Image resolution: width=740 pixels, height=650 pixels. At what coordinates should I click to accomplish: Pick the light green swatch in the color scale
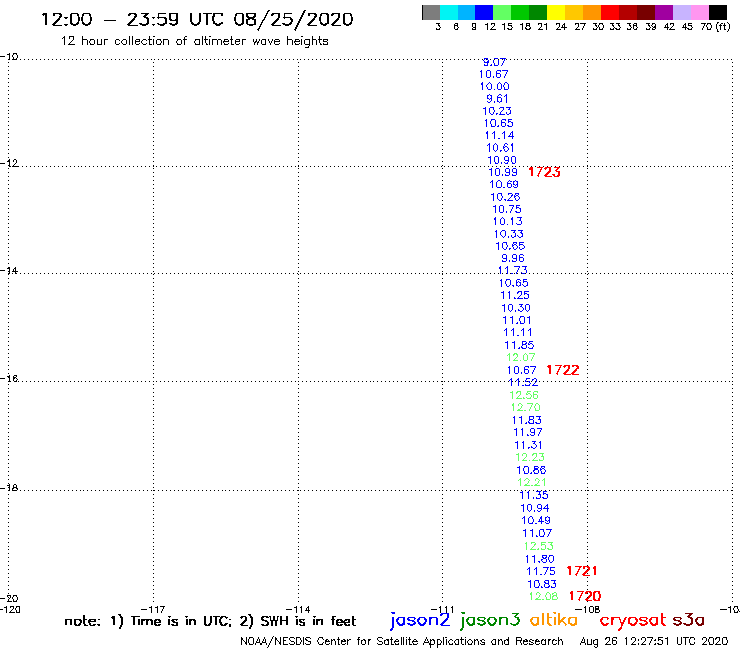[502, 13]
